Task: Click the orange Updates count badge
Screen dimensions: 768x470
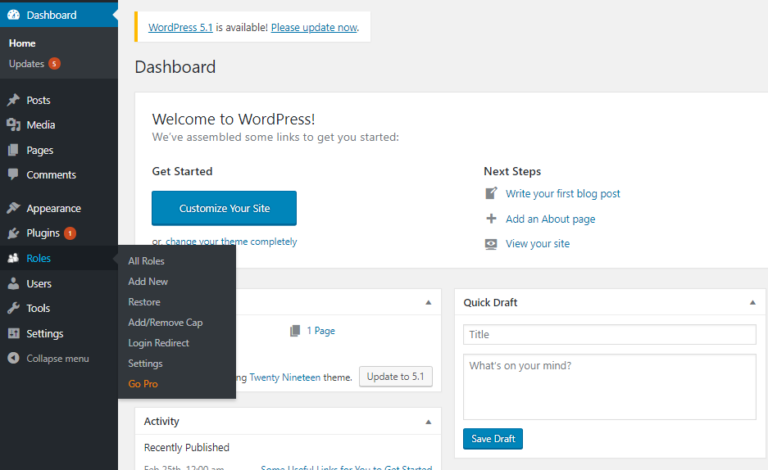Action: click(x=54, y=64)
